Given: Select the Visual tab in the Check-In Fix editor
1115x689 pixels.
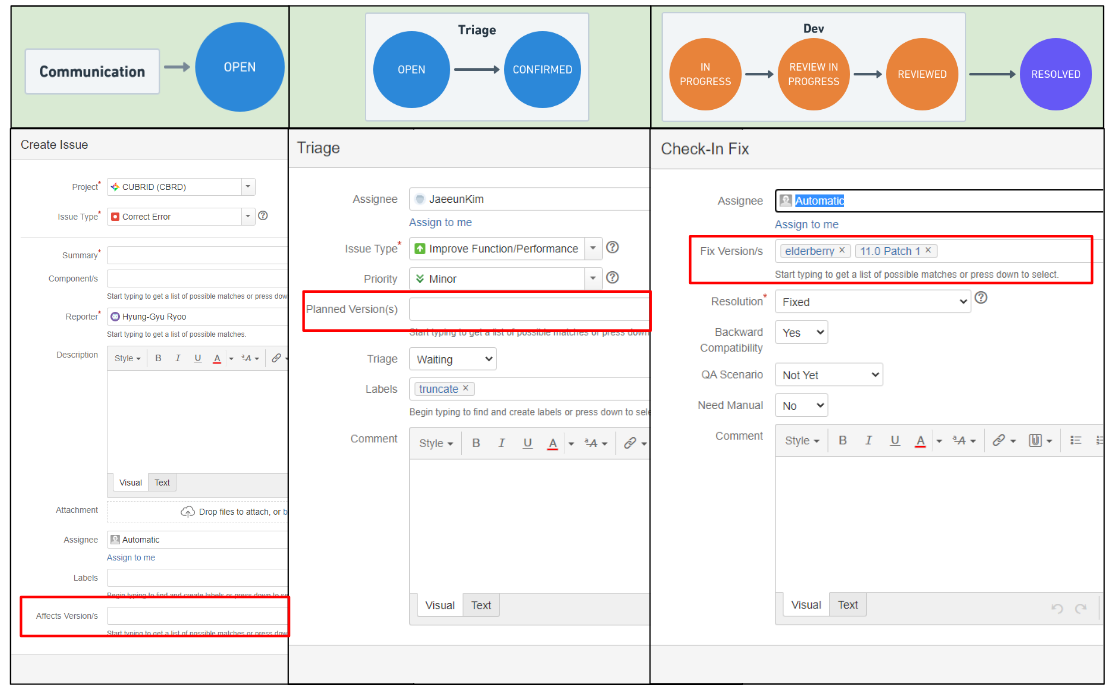Looking at the screenshot, I should tap(807, 604).
